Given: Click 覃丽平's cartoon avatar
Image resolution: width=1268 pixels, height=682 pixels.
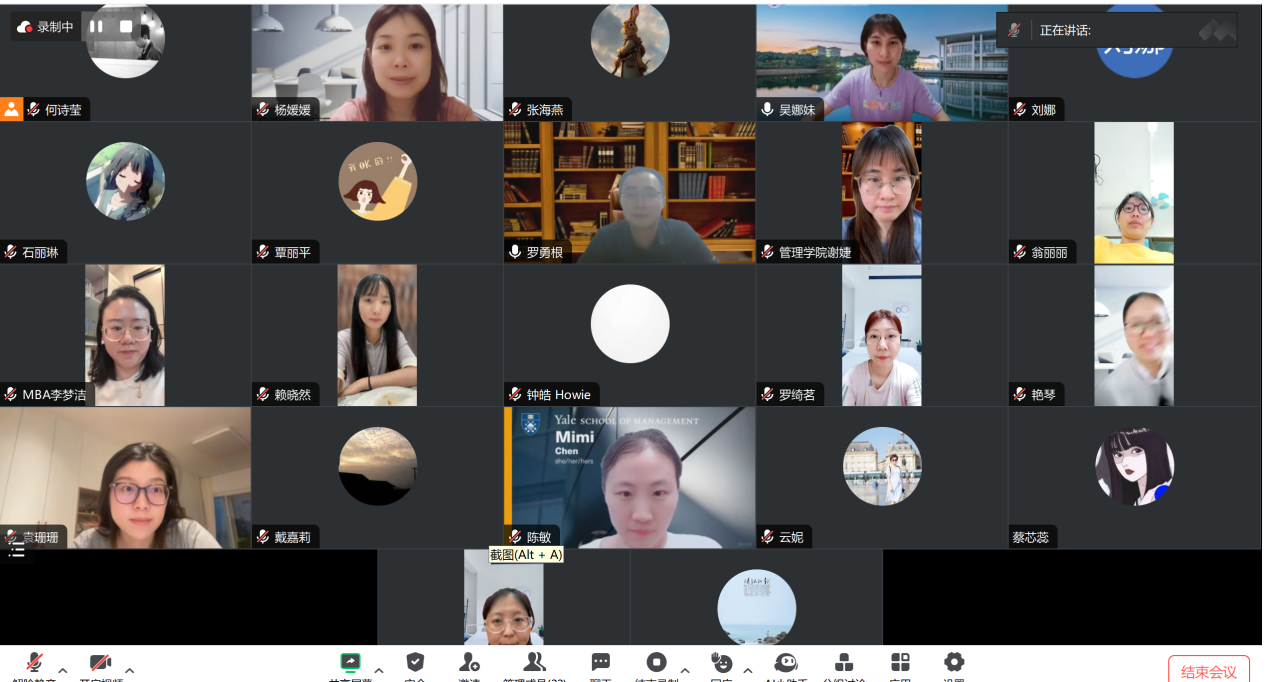Looking at the screenshot, I should 377,181.
